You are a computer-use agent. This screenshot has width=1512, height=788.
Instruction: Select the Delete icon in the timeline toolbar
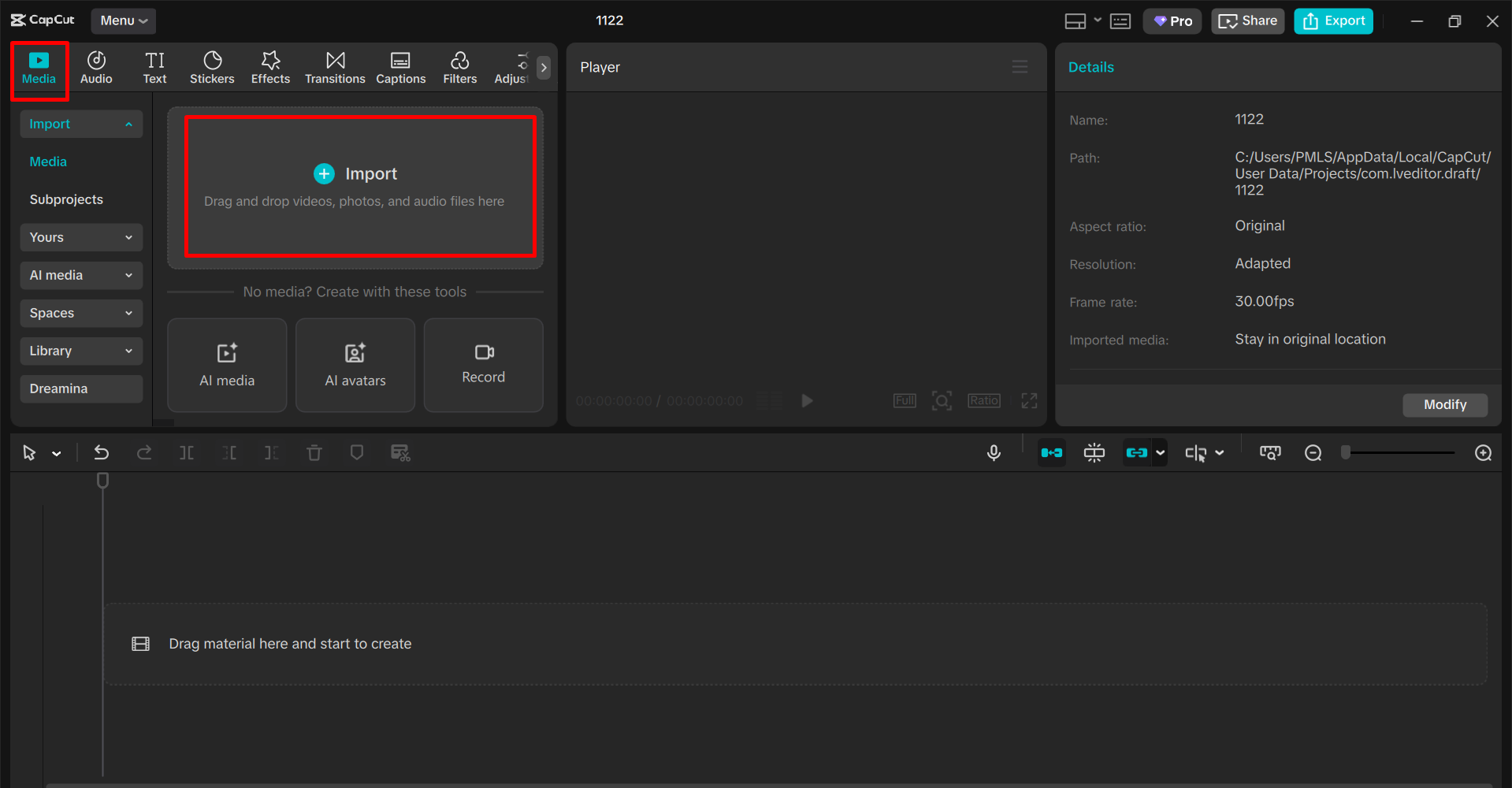pos(314,452)
